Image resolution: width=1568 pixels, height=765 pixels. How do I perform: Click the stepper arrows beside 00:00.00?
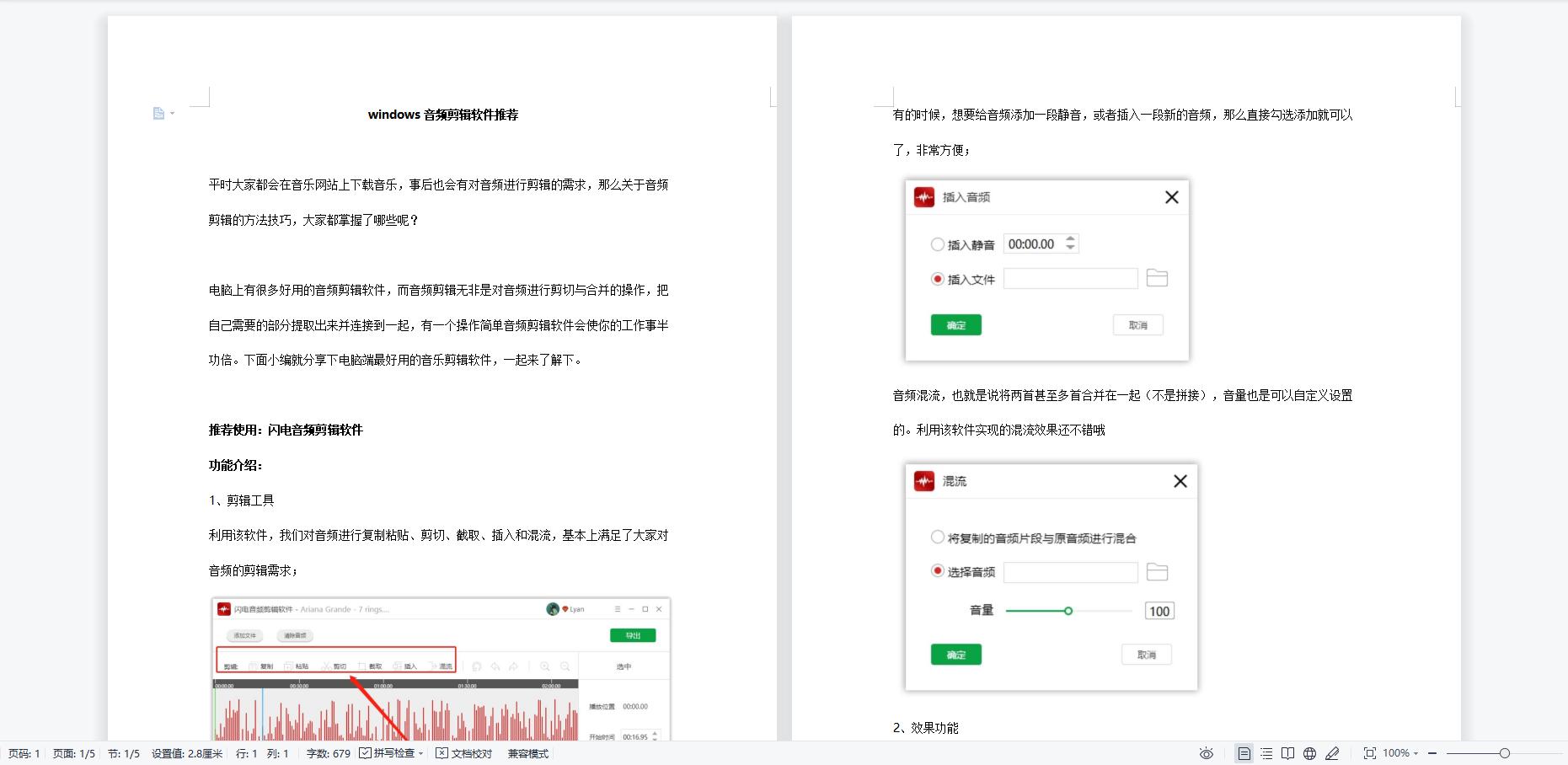[1069, 243]
